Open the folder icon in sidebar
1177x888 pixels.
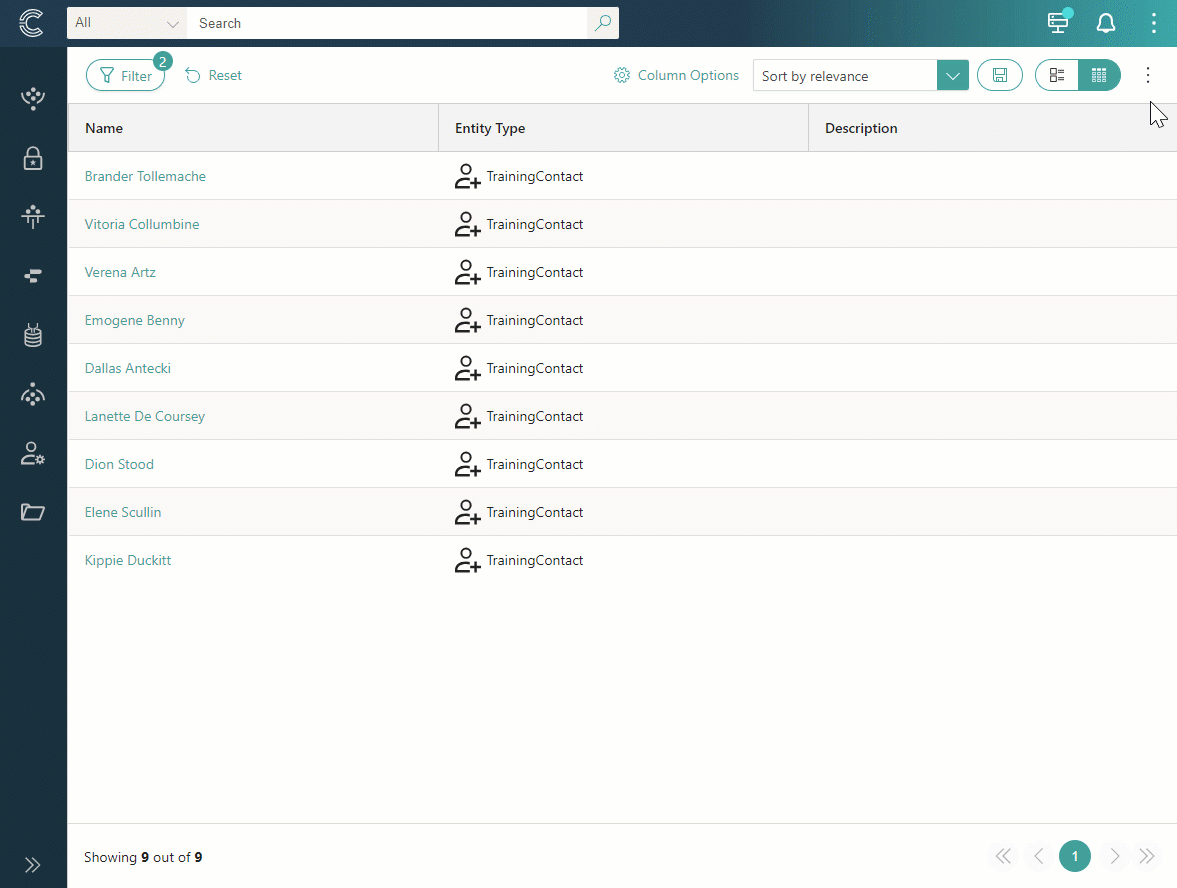[33, 512]
